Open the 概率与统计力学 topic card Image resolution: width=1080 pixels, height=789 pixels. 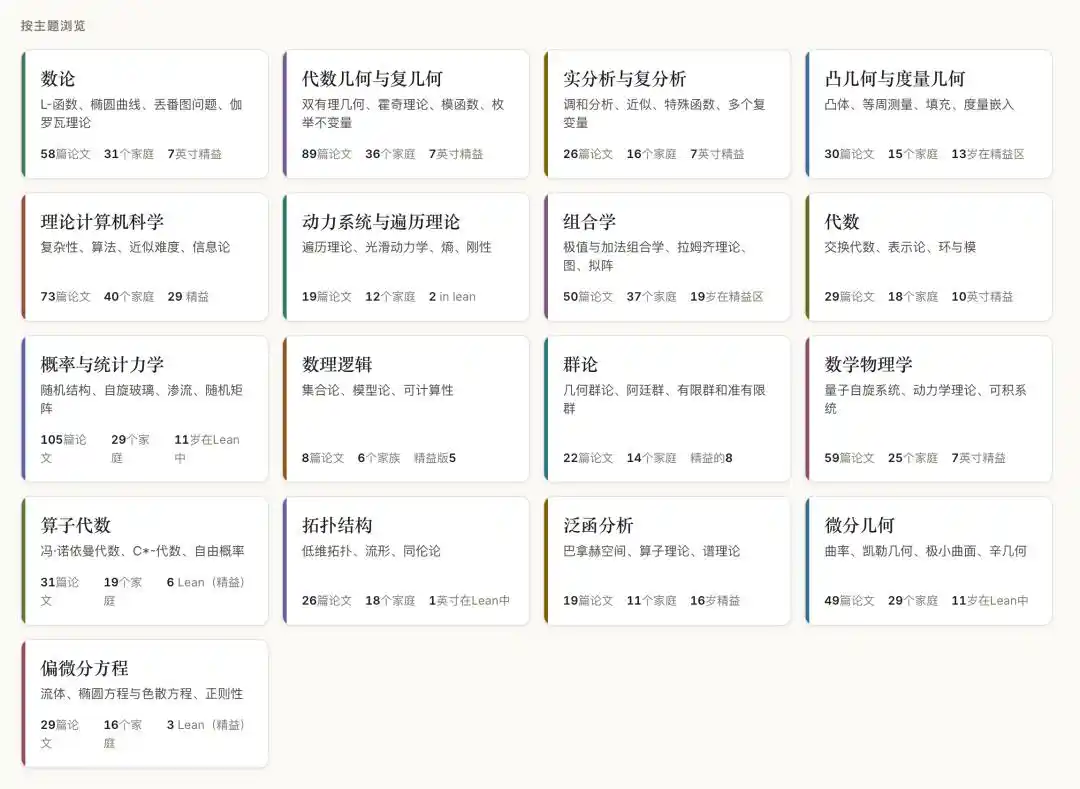tap(145, 408)
